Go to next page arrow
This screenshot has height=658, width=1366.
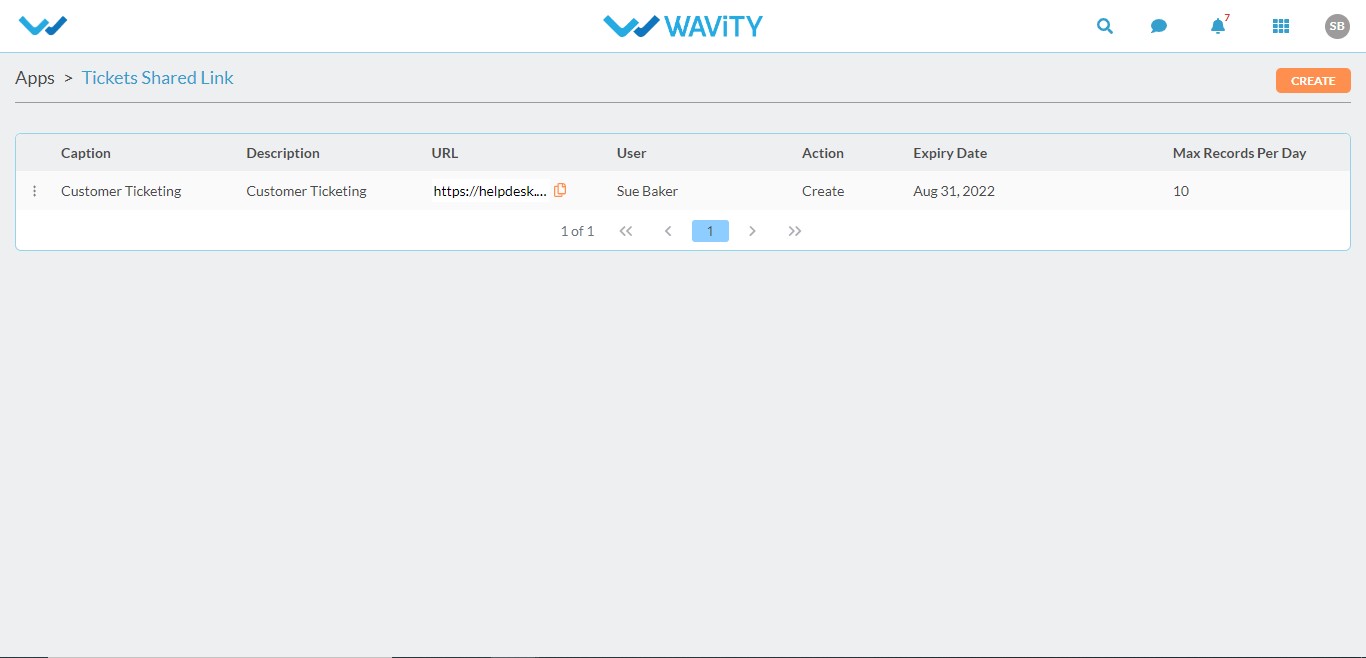pyautogui.click(x=752, y=231)
